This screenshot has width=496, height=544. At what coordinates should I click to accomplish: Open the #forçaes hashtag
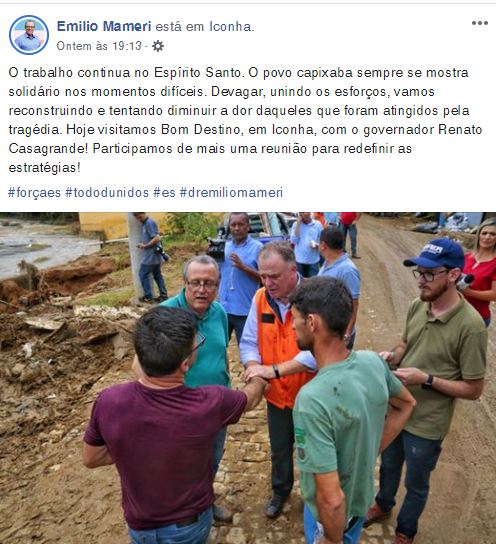click(34, 192)
